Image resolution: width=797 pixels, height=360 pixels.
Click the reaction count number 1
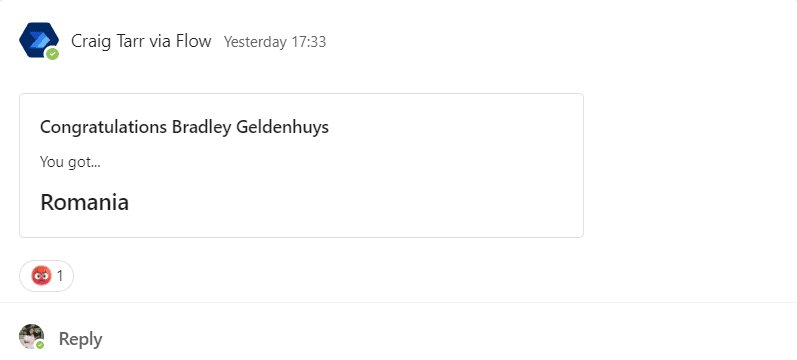60,276
